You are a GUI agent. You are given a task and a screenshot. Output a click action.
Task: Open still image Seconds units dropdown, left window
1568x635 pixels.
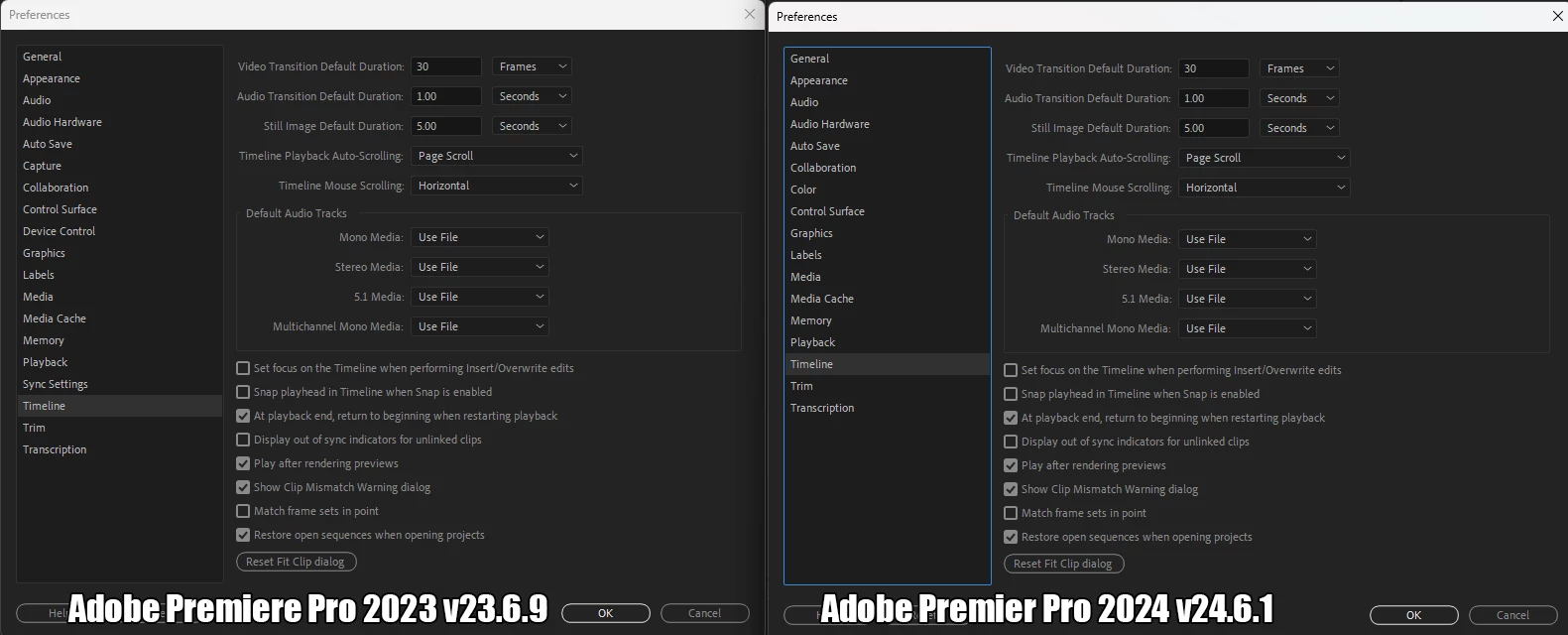(x=532, y=126)
